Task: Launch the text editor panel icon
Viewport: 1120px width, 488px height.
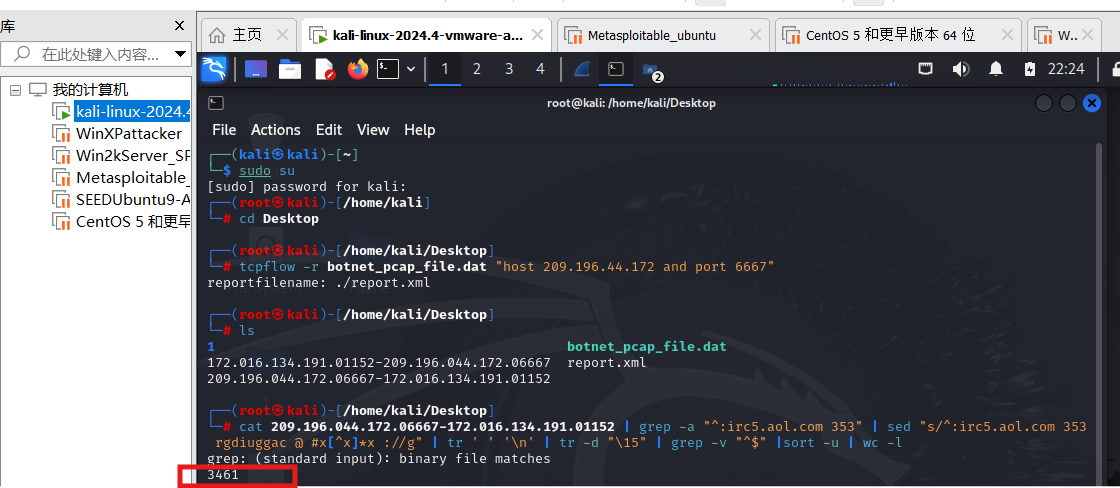Action: click(324, 69)
